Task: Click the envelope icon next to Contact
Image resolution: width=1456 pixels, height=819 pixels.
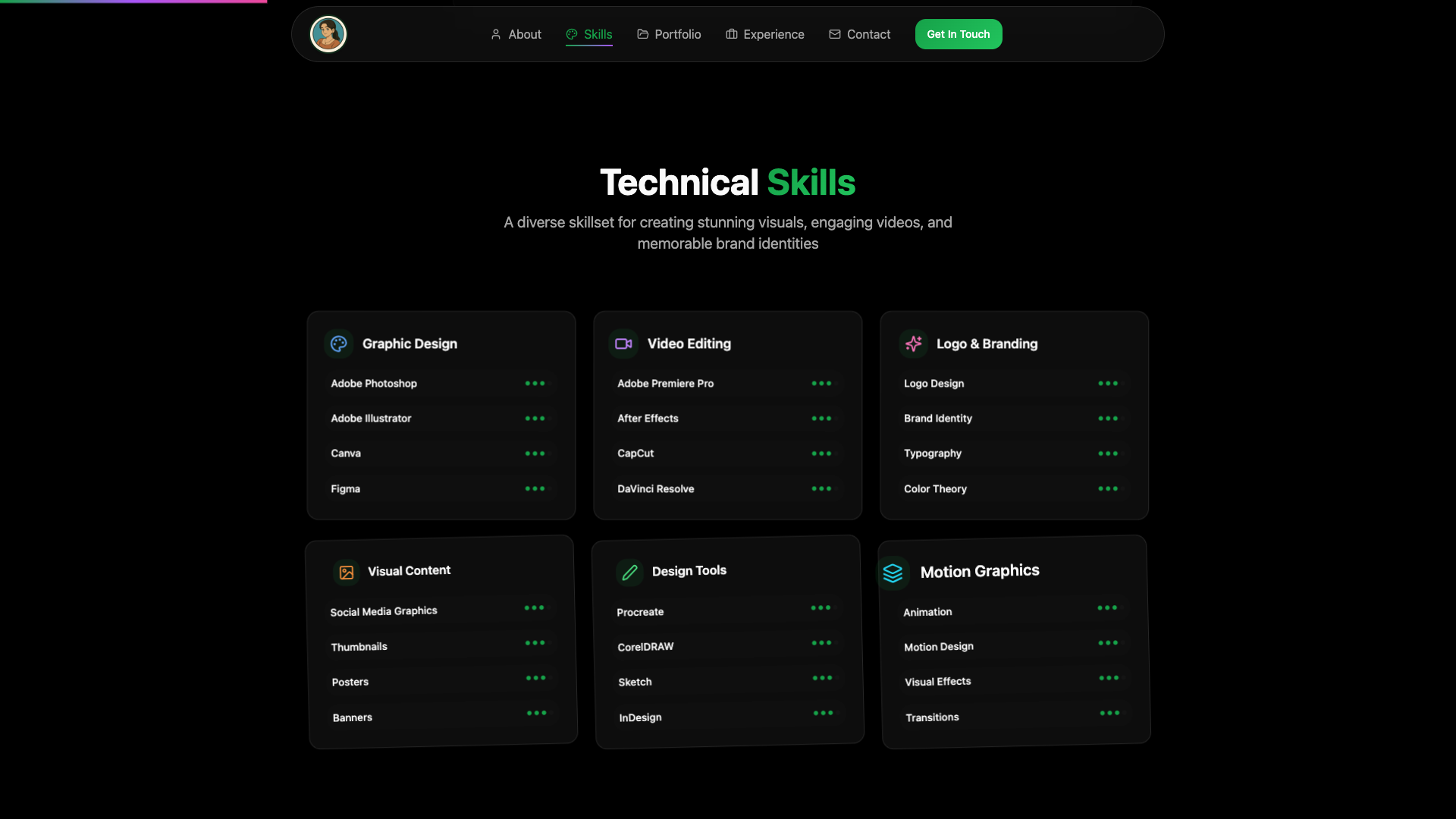Action: (834, 34)
